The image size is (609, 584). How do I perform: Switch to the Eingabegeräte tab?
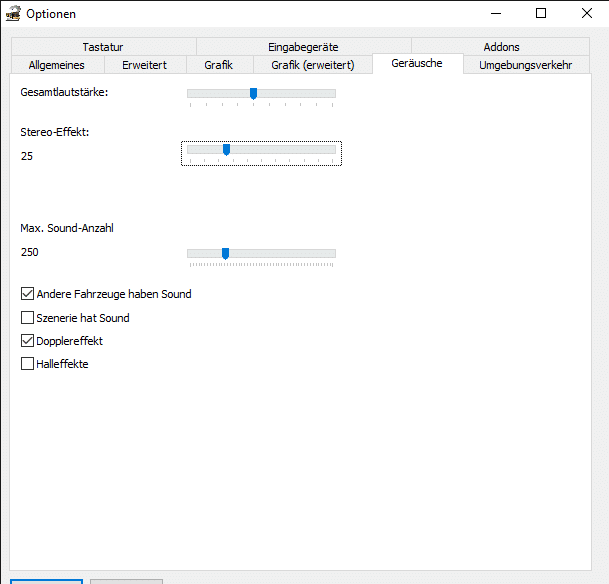pyautogui.click(x=303, y=46)
